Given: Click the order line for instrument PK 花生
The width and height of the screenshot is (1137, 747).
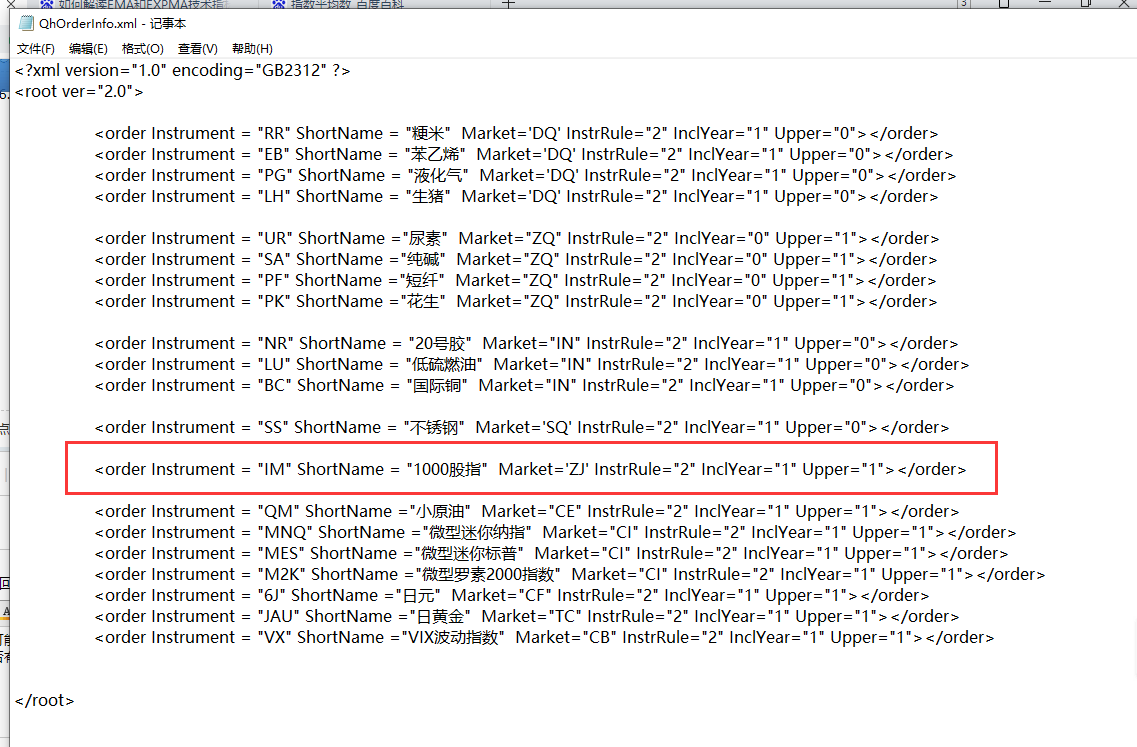Looking at the screenshot, I should click(516, 302).
